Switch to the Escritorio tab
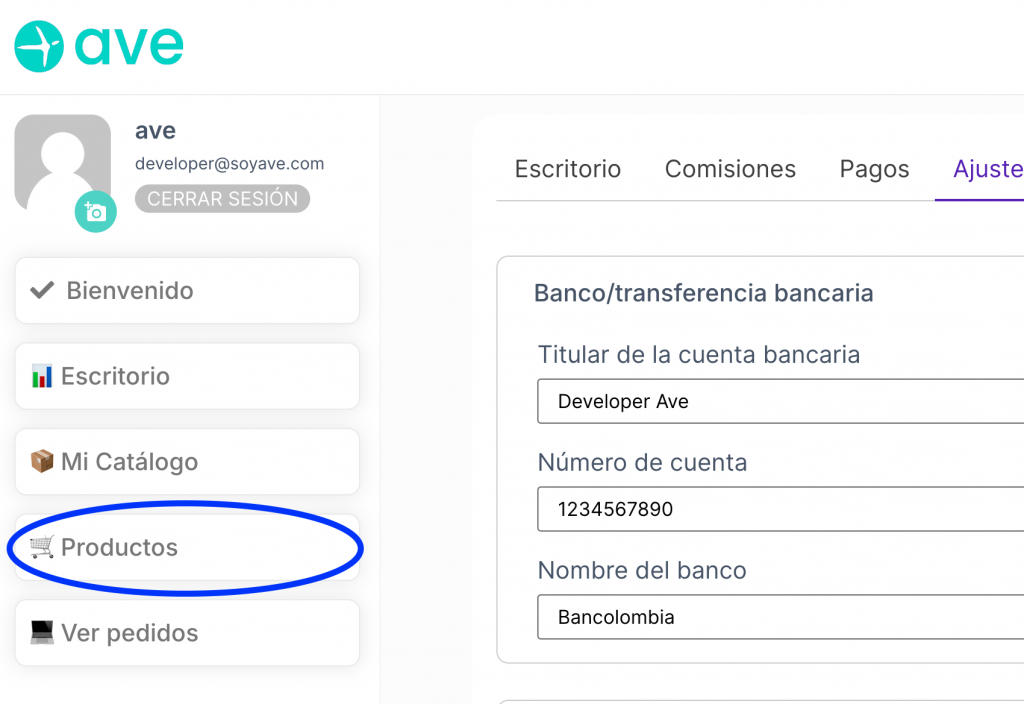 [568, 169]
